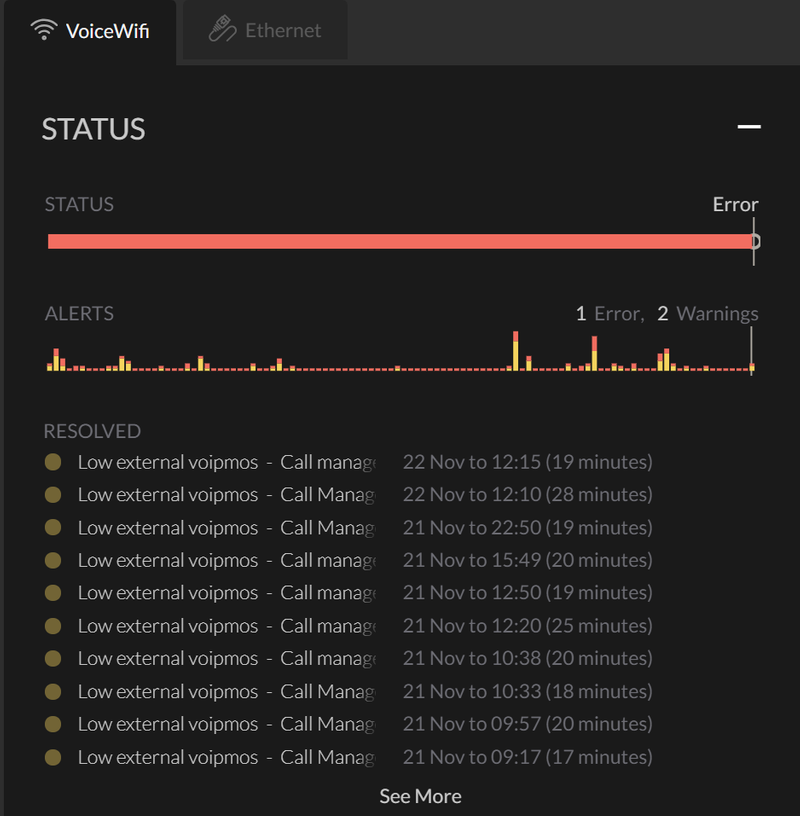This screenshot has width=800, height=816.
Task: Open the alert resolved 21 Nov to 10:38
Action: point(348,658)
